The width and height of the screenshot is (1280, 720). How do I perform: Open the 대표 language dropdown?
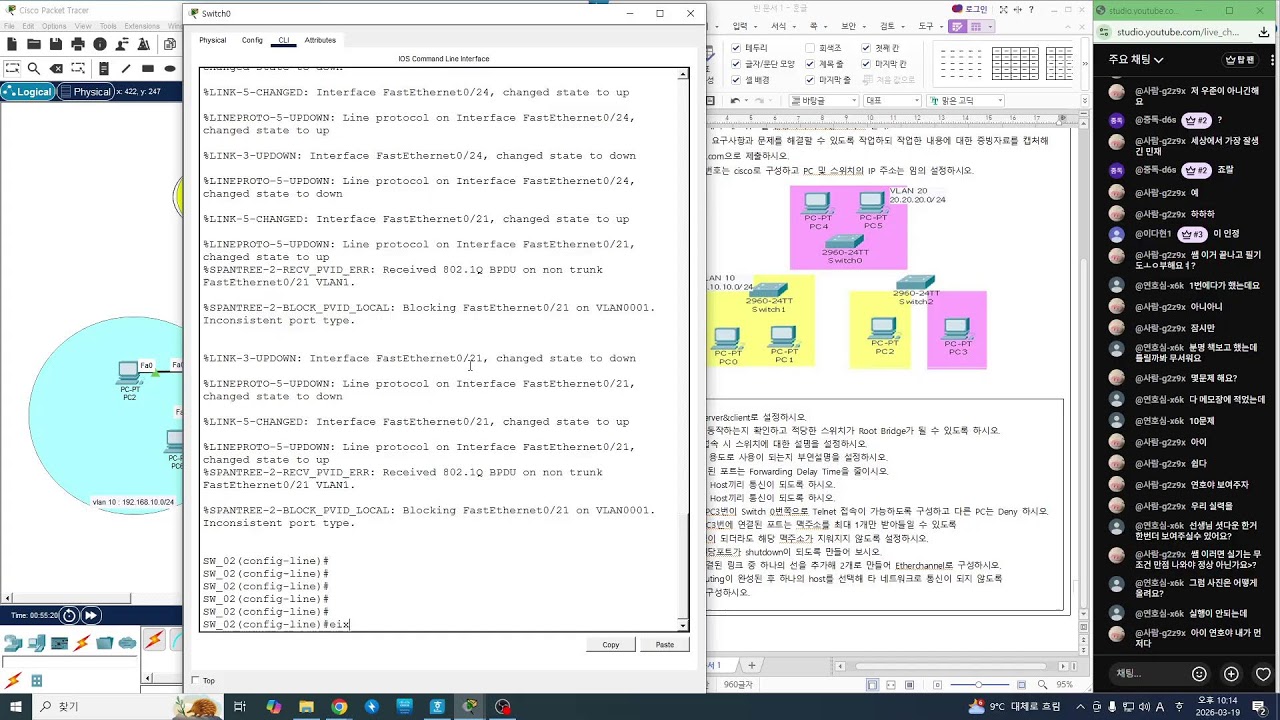tap(892, 100)
